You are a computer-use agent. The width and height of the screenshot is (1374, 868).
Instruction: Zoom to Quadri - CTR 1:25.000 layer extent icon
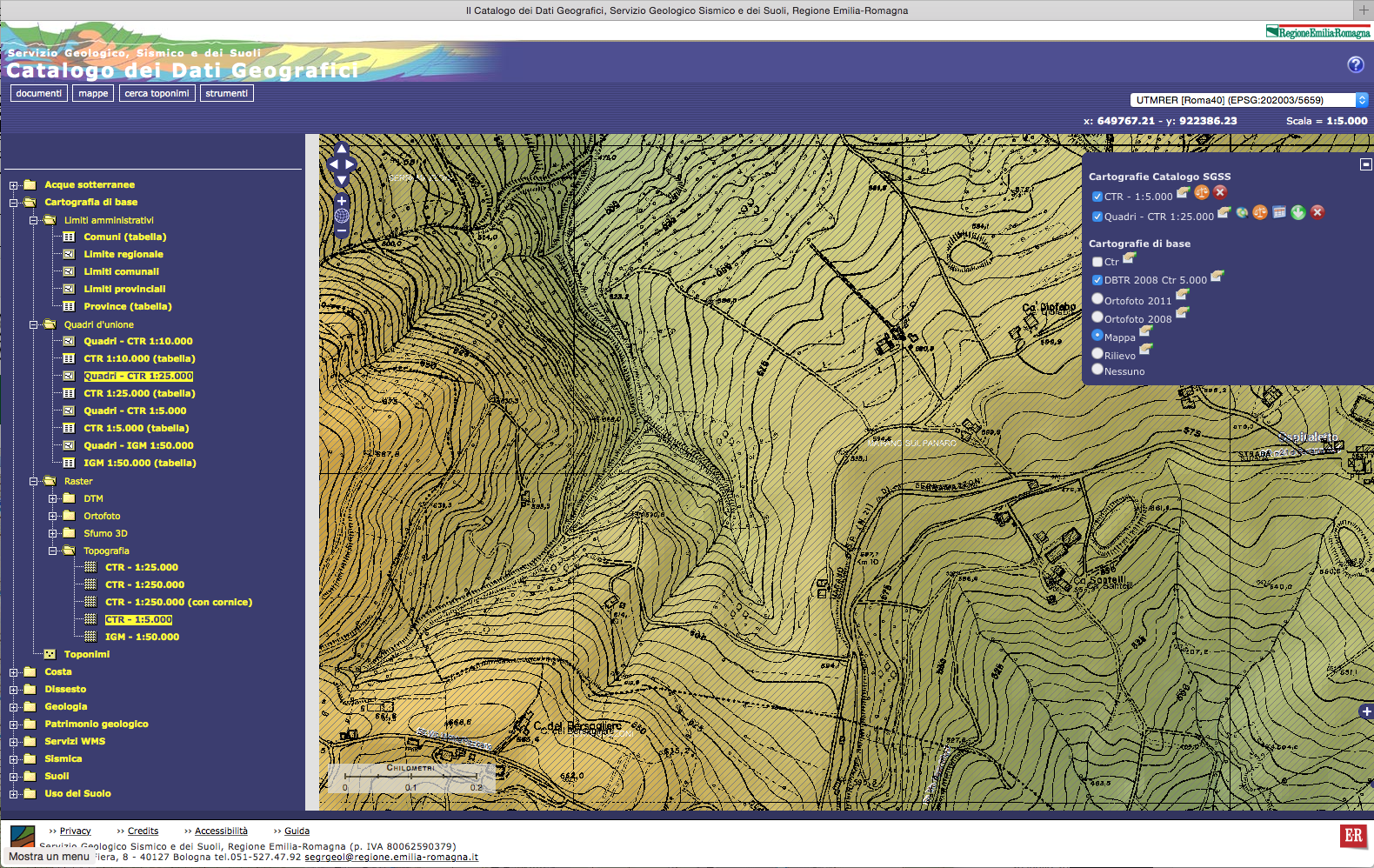pyautogui.click(x=1242, y=212)
